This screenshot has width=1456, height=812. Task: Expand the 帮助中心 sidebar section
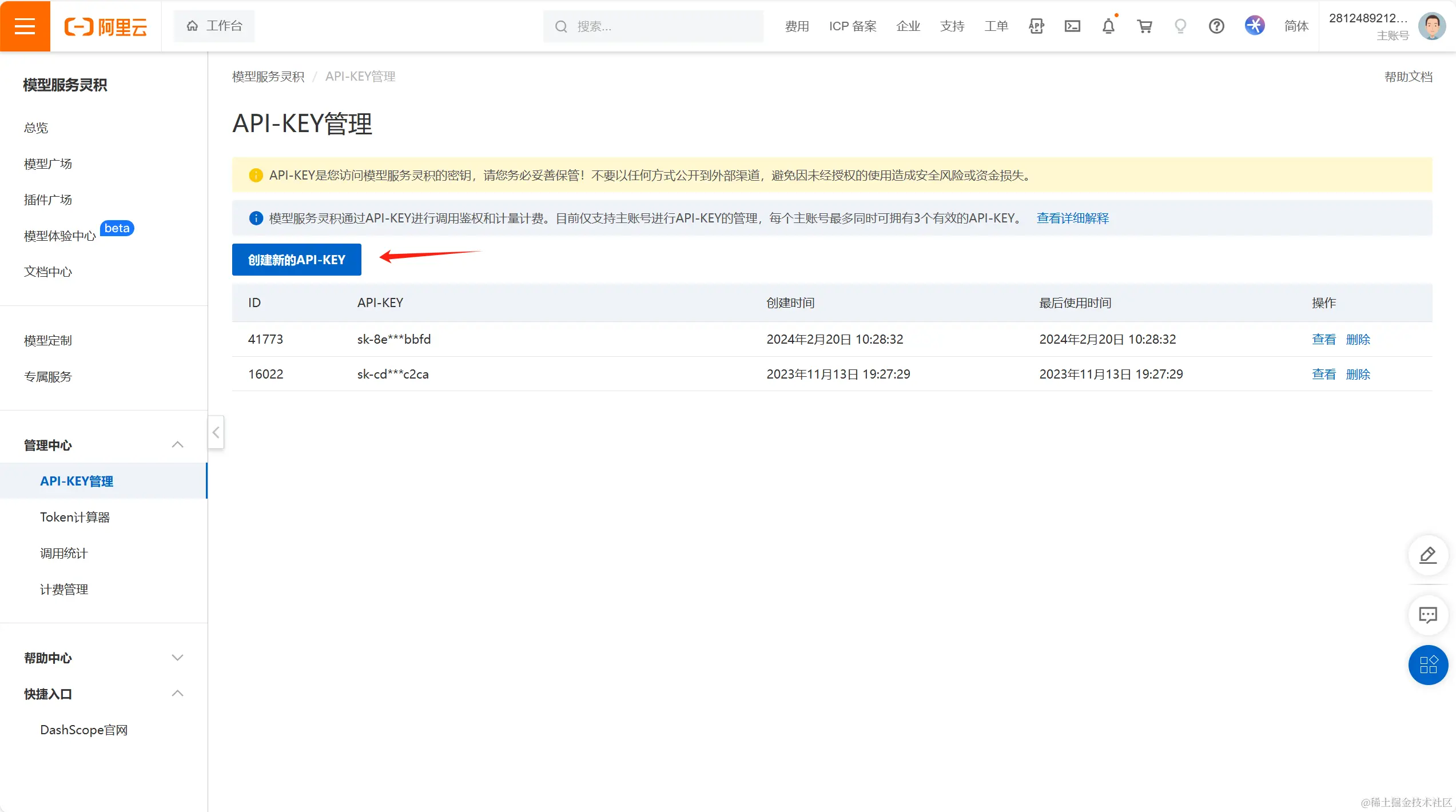coord(177,658)
